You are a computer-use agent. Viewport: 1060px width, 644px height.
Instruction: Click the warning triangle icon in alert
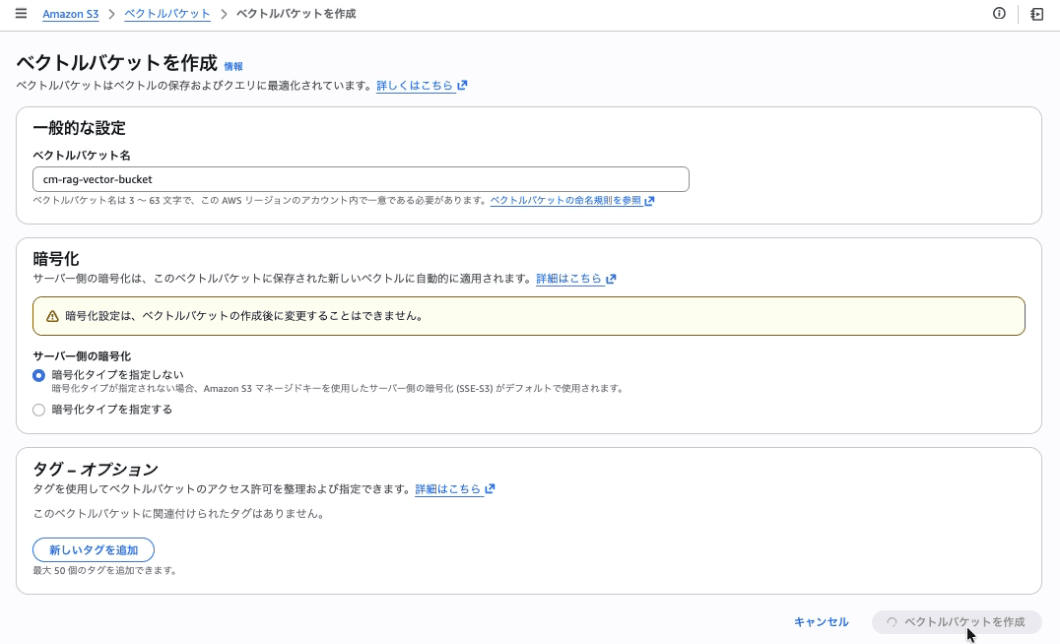click(52, 316)
